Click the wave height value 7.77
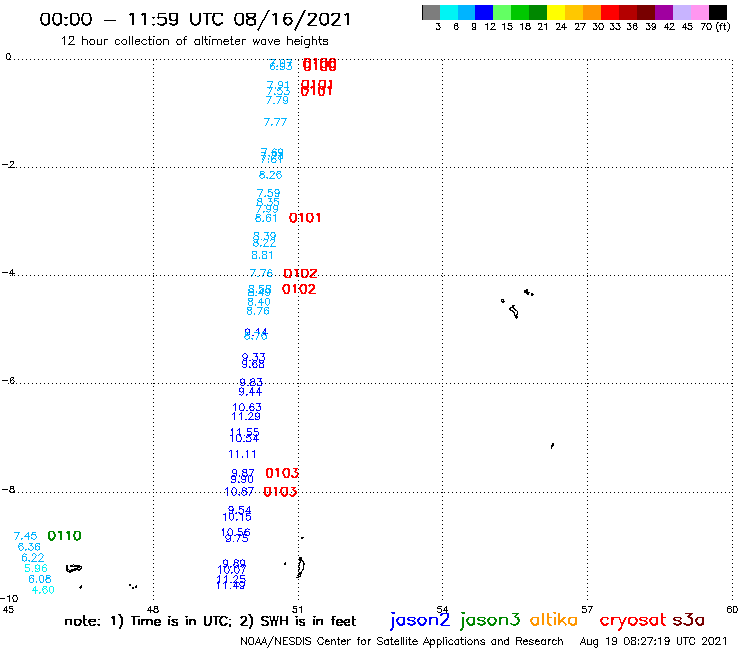Image resolution: width=740 pixels, height=650 pixels. coord(275,122)
